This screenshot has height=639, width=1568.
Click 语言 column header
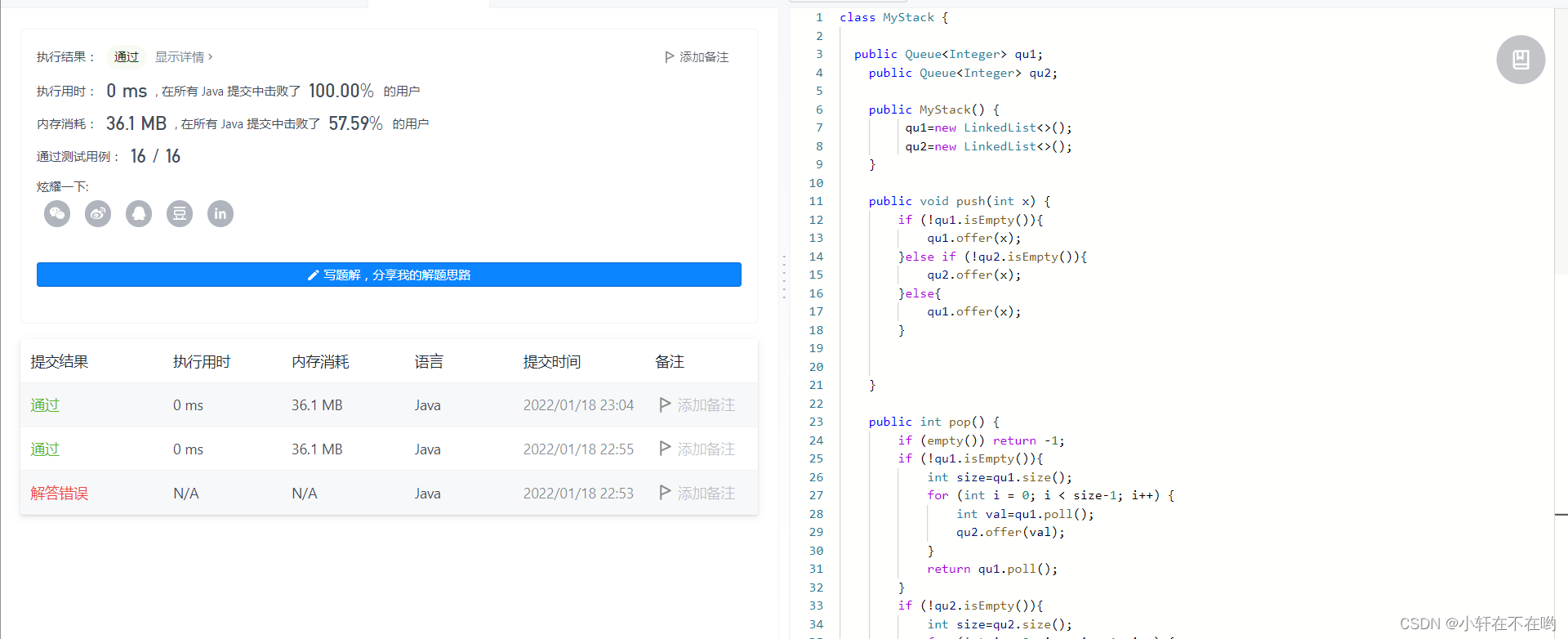(429, 362)
